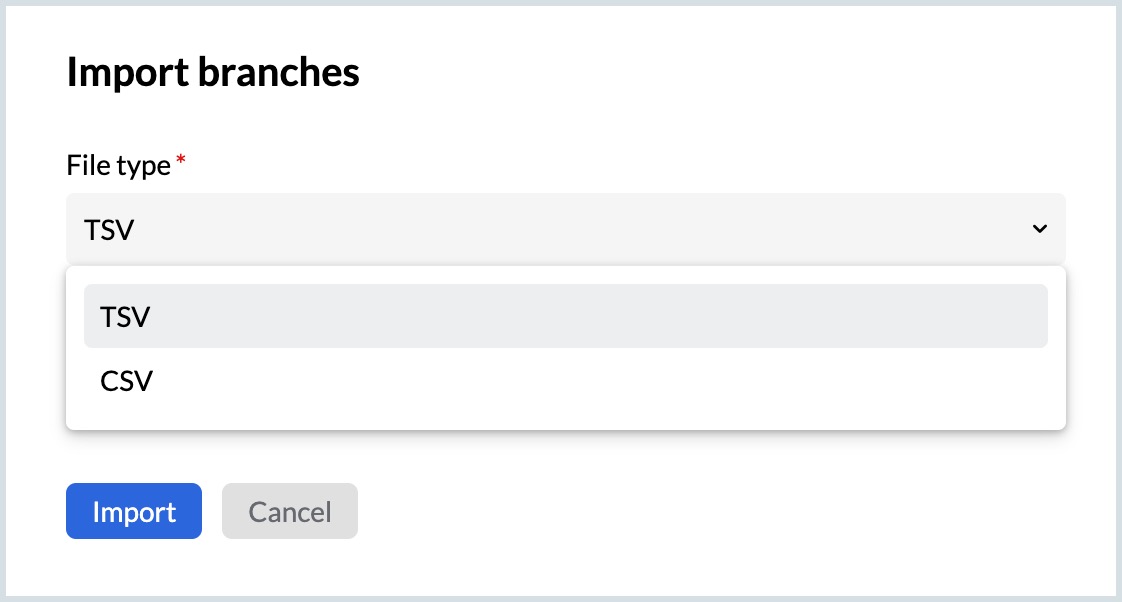Dismiss the import dialog using Cancel

tap(290, 512)
